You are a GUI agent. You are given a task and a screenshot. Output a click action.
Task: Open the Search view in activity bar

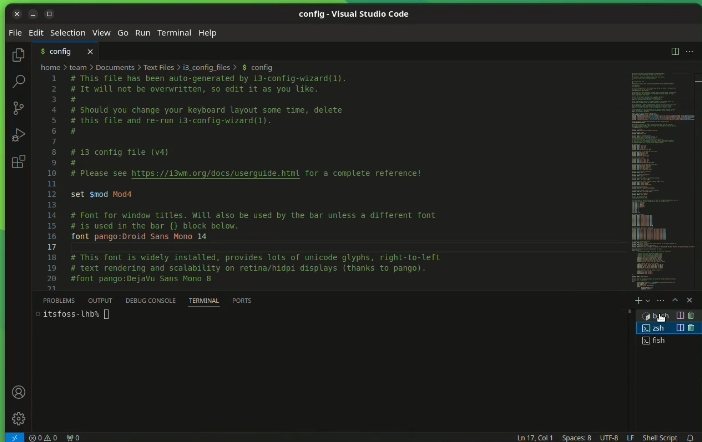[x=18, y=82]
